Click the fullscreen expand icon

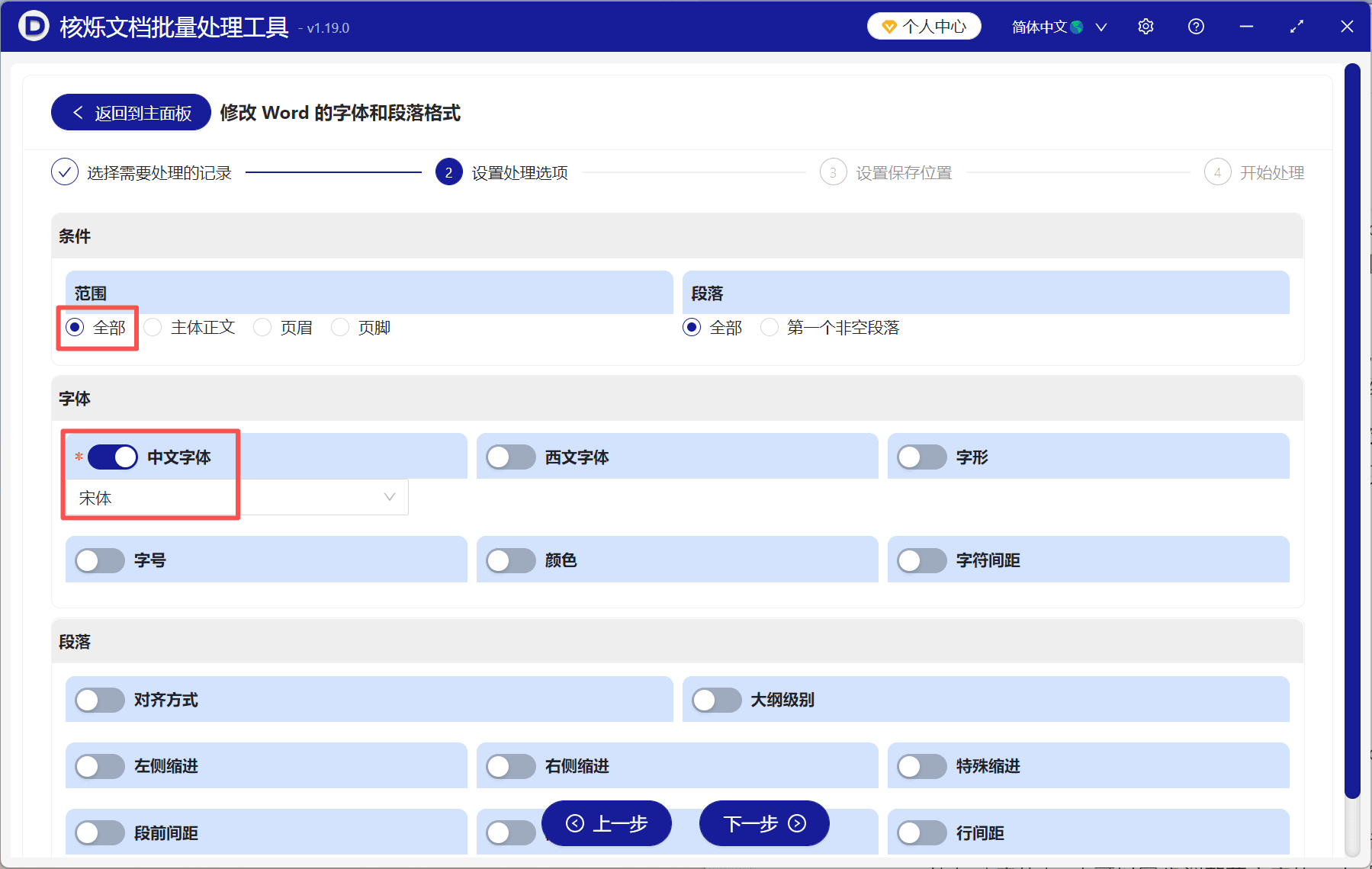(x=1296, y=26)
